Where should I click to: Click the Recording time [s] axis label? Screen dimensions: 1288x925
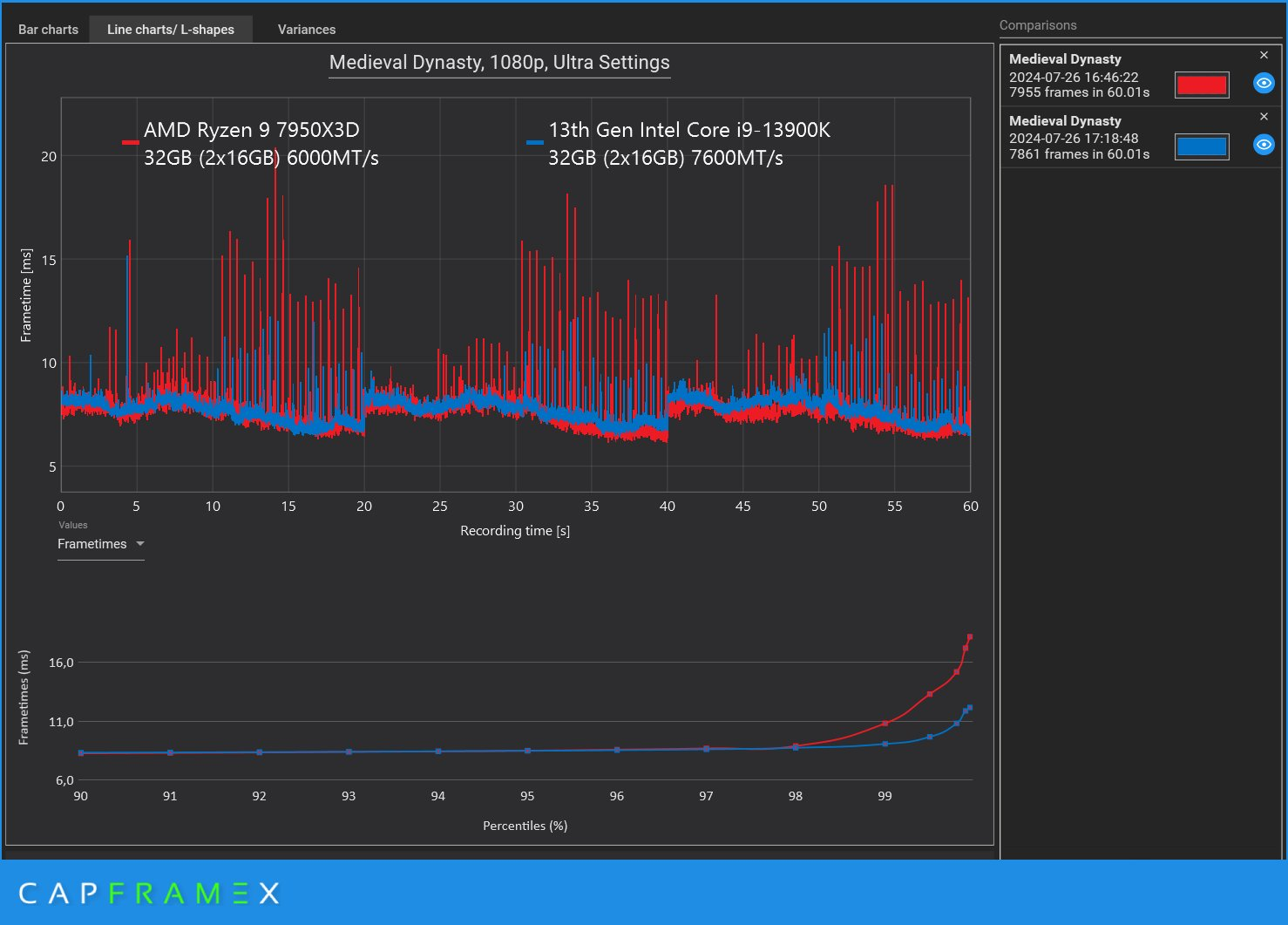click(515, 531)
